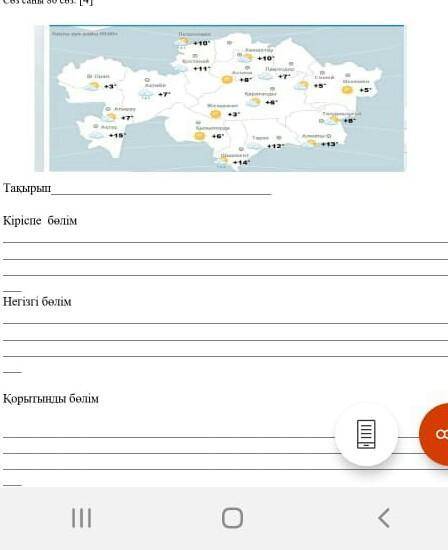448x550 pixels.
Task: Tap the orange floating action button
Action: click(x=435, y=434)
